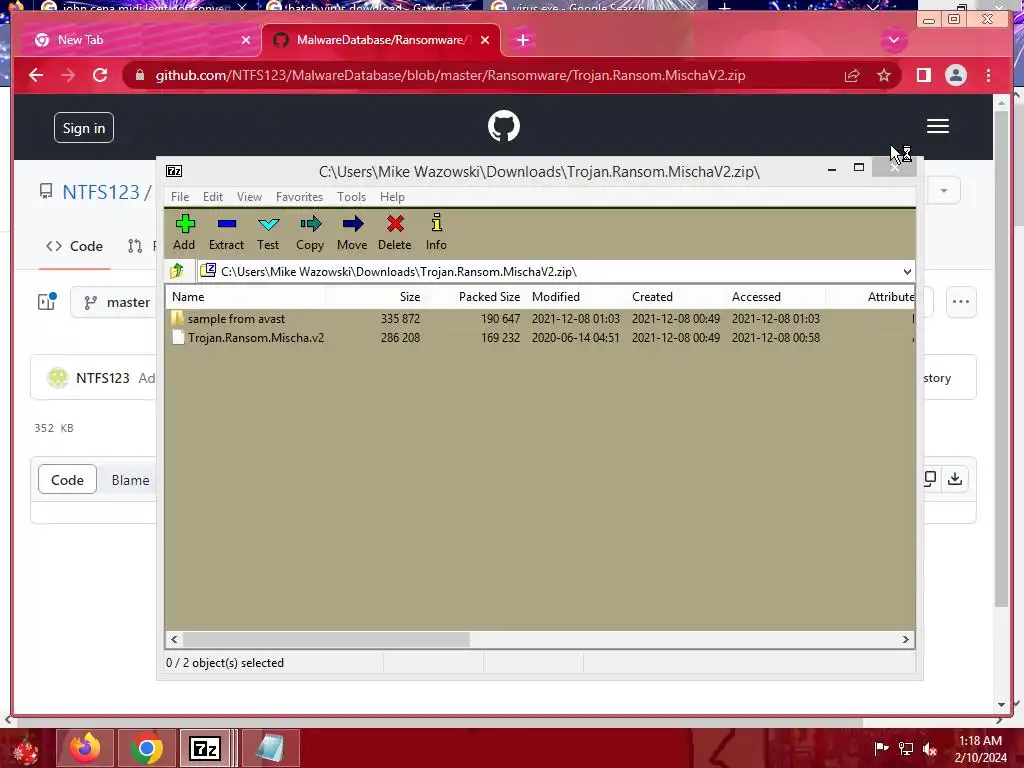Extract files using 7-Zip Extract button

click(226, 232)
